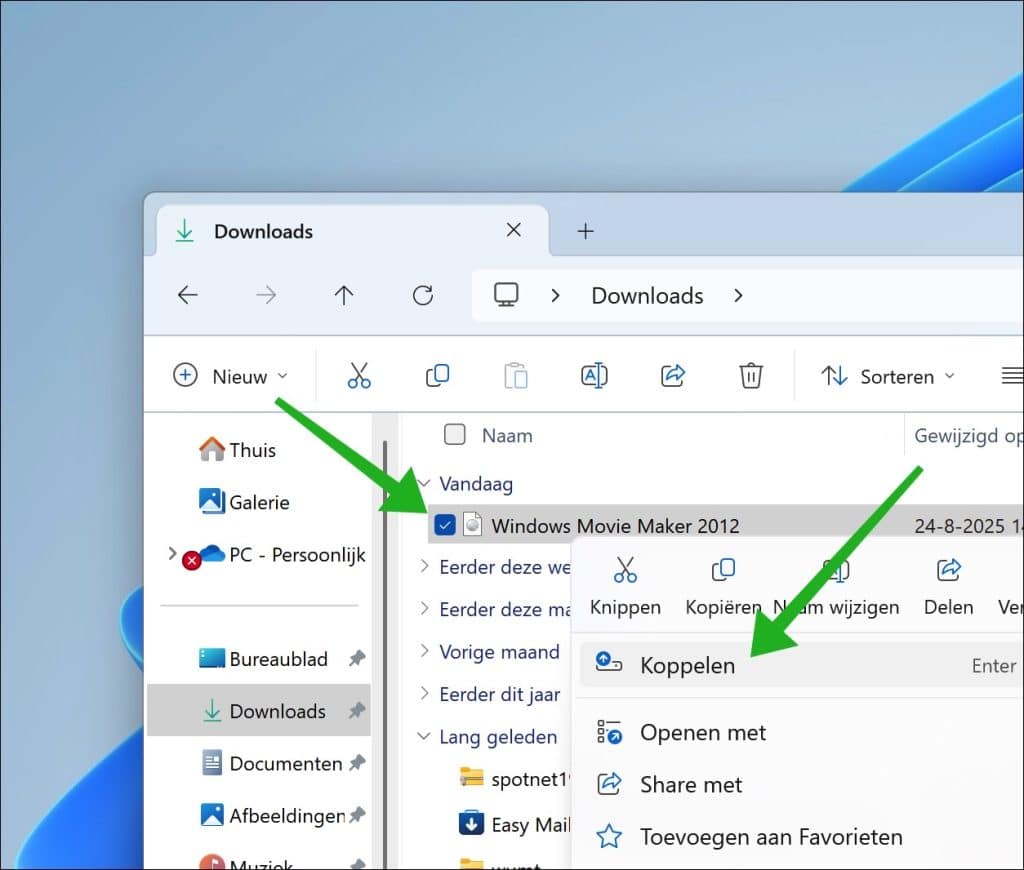Click chevron after Downloads in address bar

pyautogui.click(x=739, y=296)
